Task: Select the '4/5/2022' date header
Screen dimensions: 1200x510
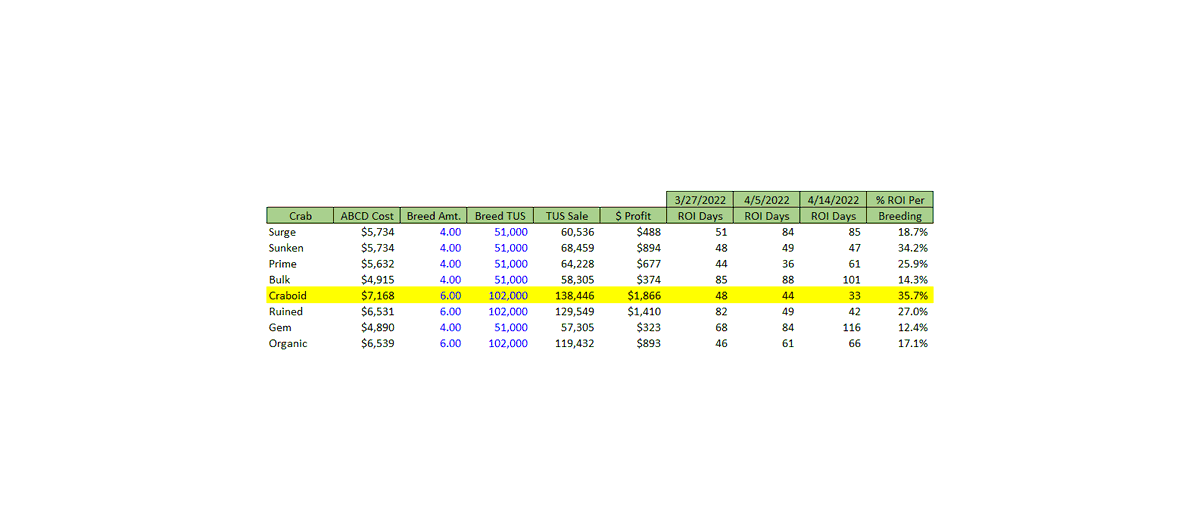Action: point(767,199)
